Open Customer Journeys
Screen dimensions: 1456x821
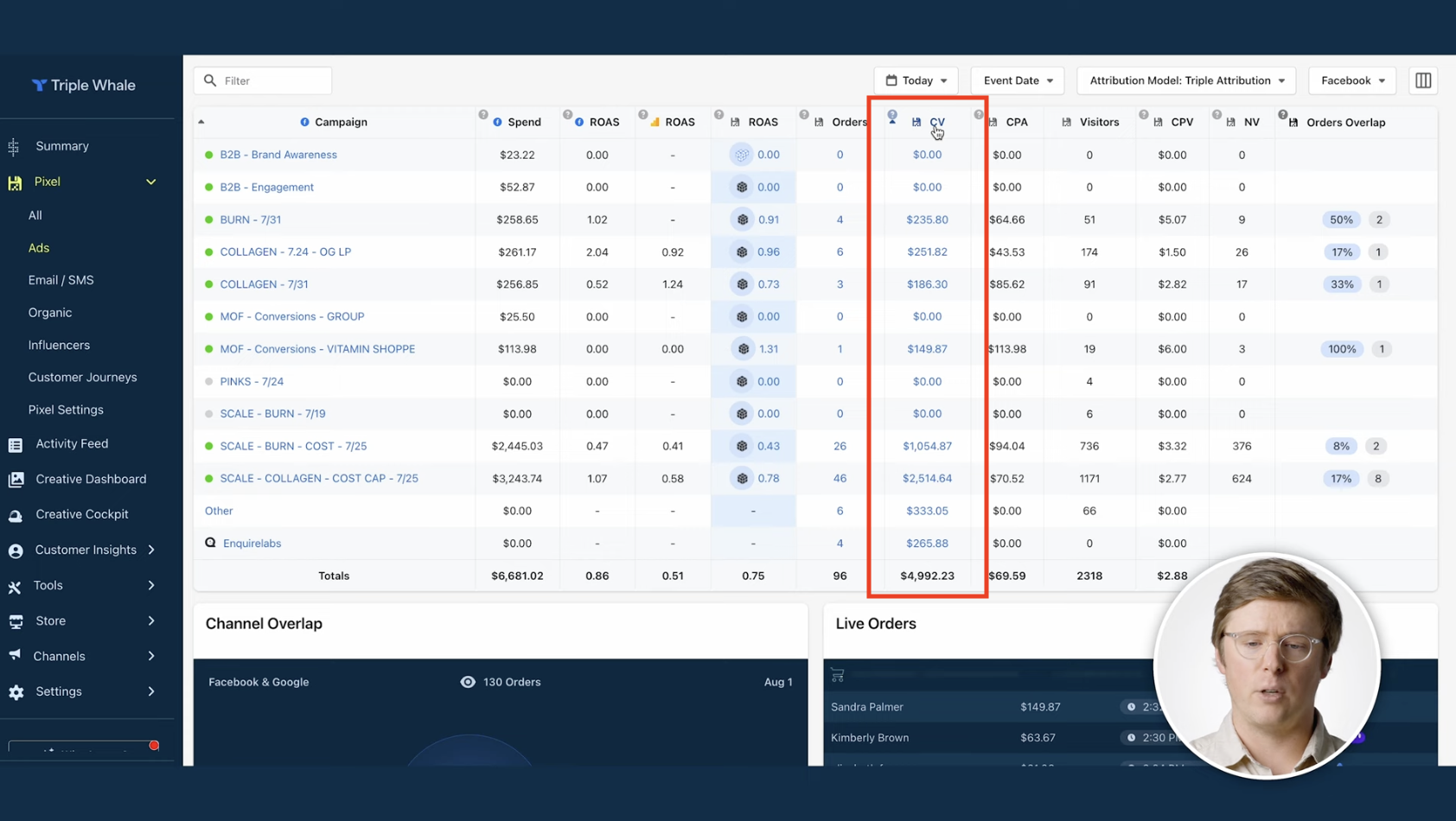[82, 378]
